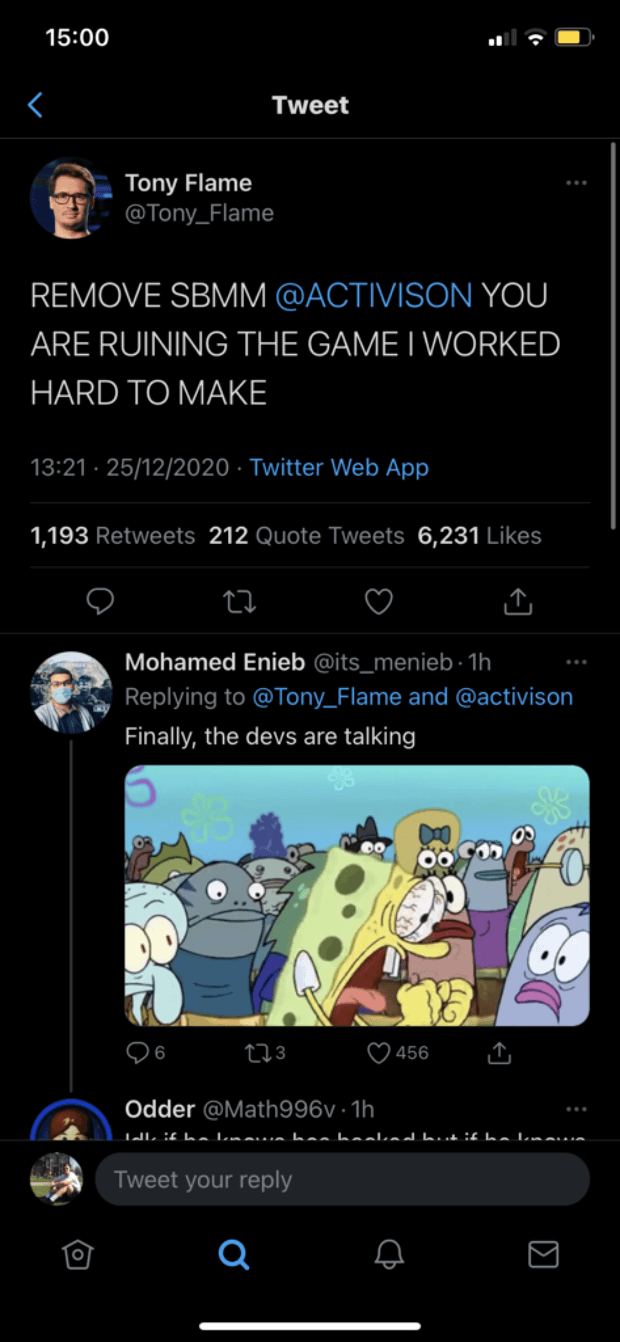Open Messages envelope tab
The height and width of the screenshot is (1342, 620).
tap(543, 1254)
